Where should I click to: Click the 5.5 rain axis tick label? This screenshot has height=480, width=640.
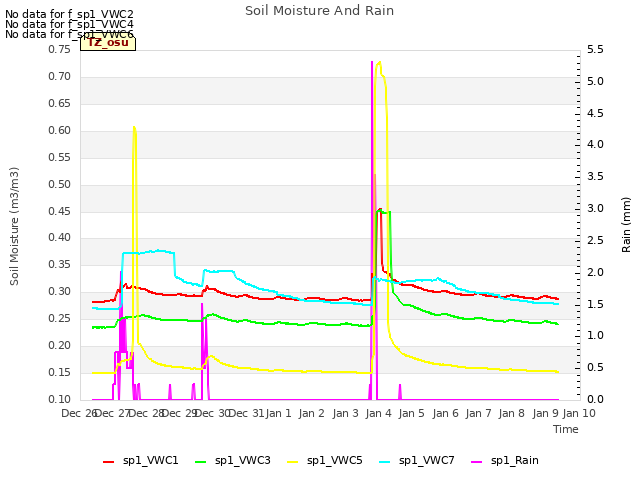pyautogui.click(x=595, y=49)
